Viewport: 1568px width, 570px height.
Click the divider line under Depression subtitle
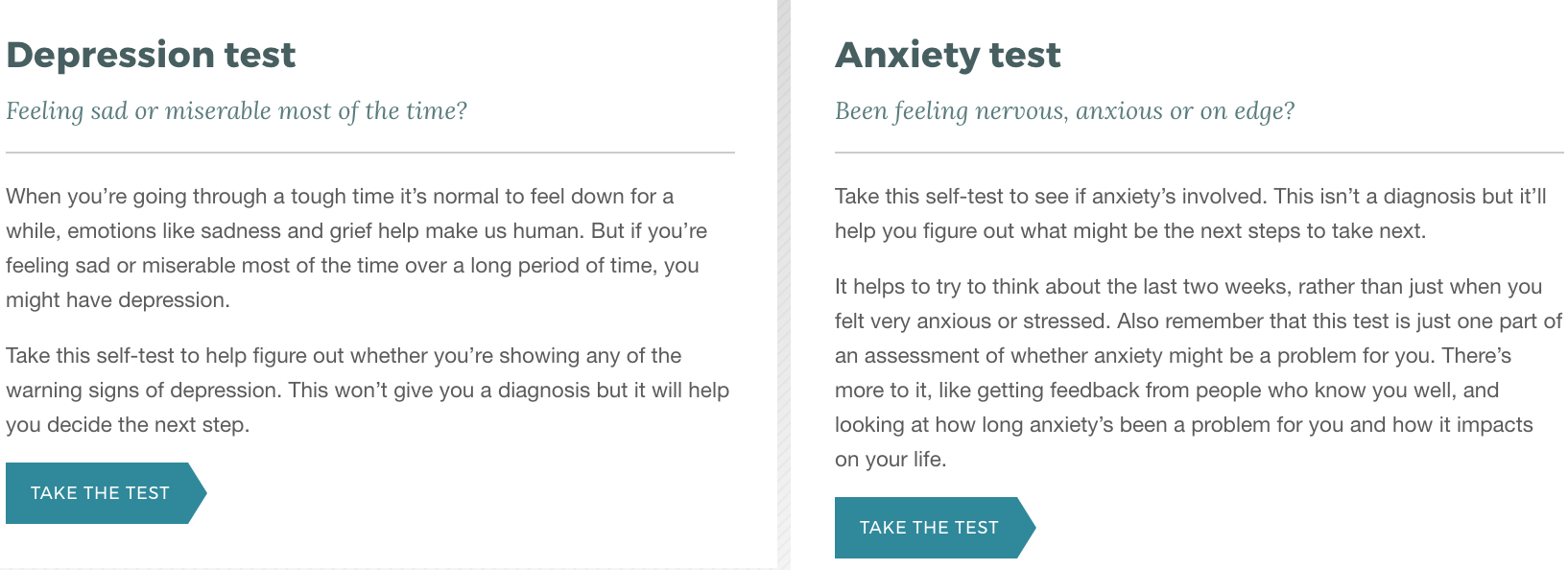point(369,152)
